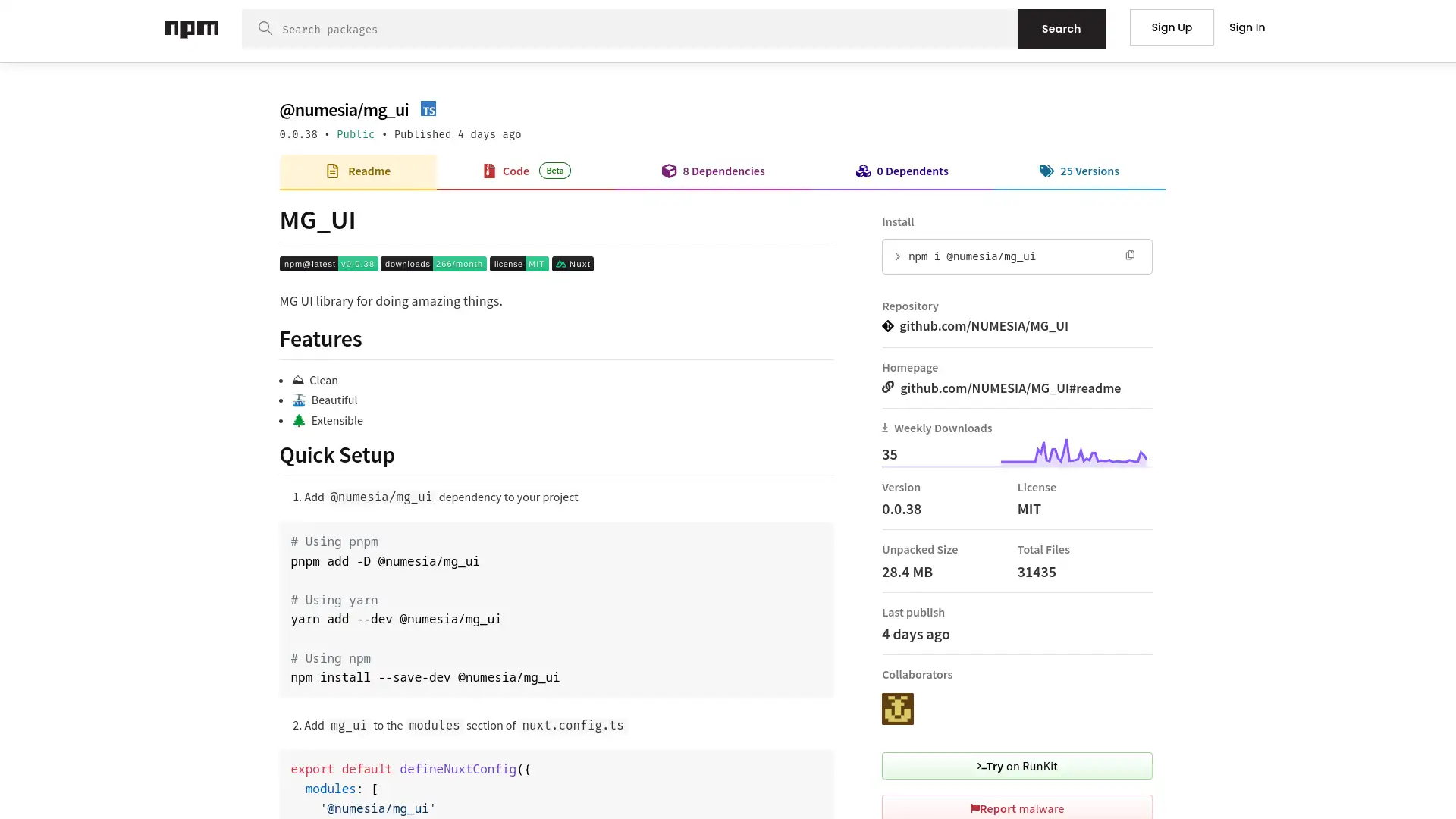Click the npm@latest v0.0.38 badge

[328, 264]
